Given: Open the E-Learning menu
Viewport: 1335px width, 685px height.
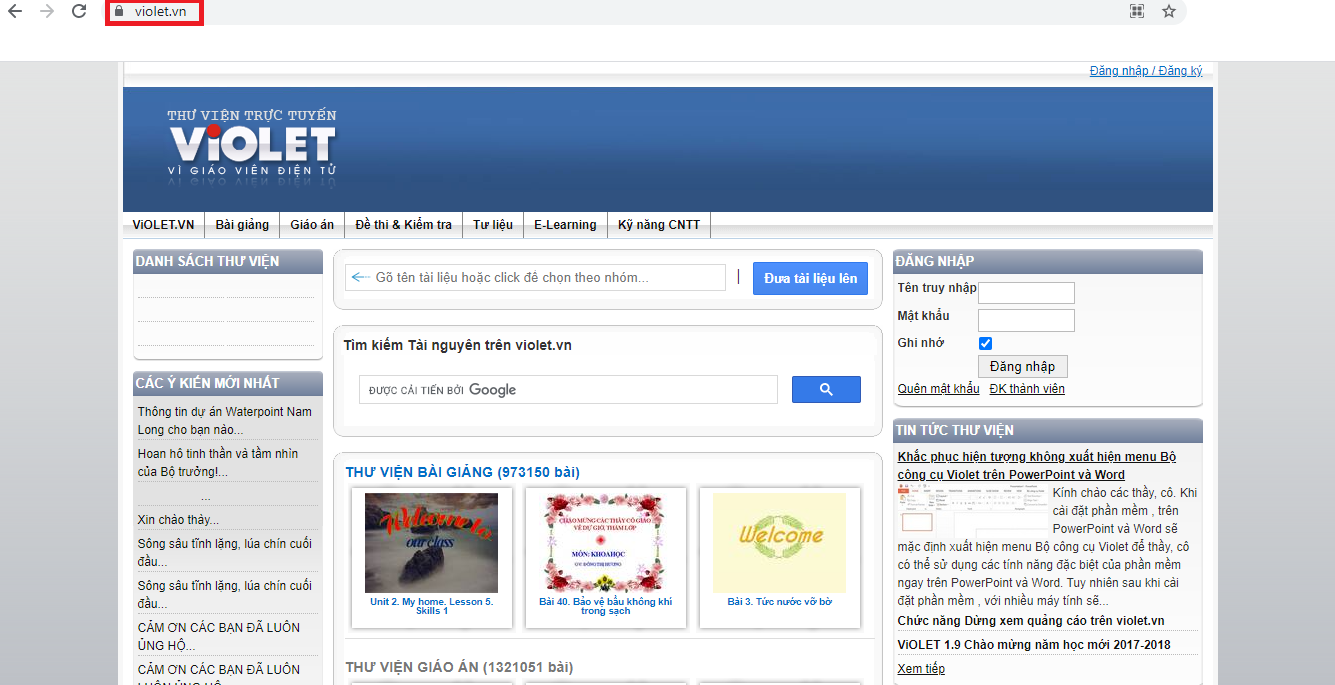Looking at the screenshot, I should (565, 225).
